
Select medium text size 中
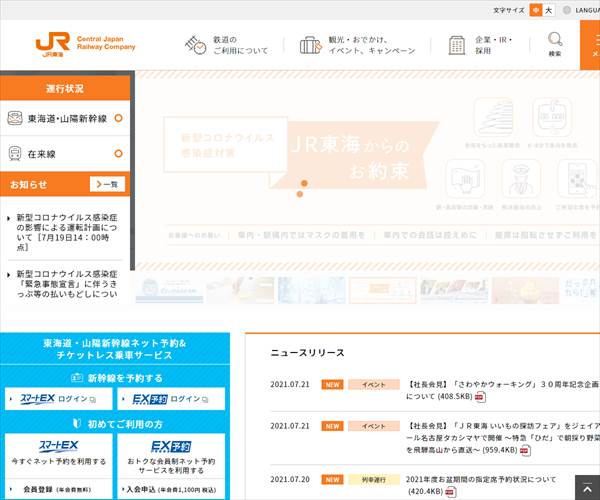tap(536, 10)
